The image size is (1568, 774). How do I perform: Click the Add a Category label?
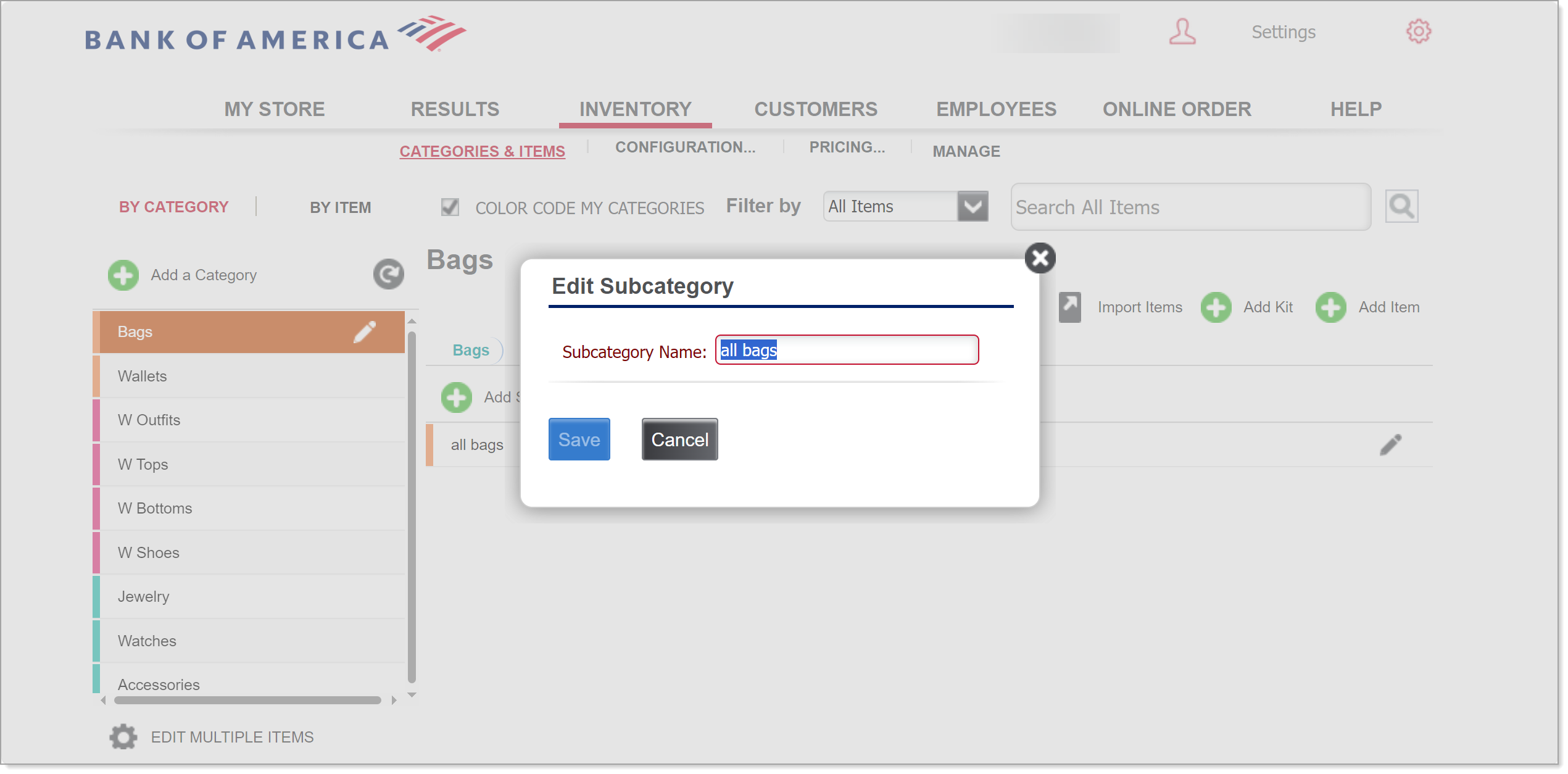point(204,275)
